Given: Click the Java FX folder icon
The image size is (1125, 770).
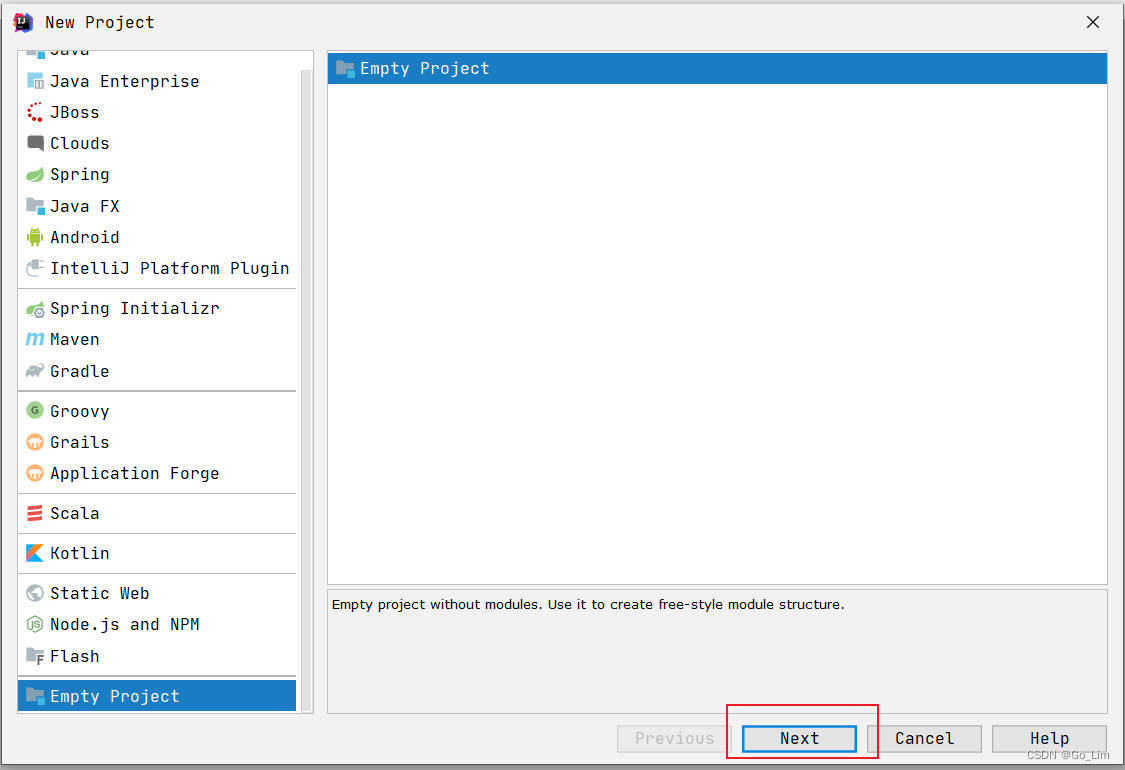Looking at the screenshot, I should (x=34, y=206).
